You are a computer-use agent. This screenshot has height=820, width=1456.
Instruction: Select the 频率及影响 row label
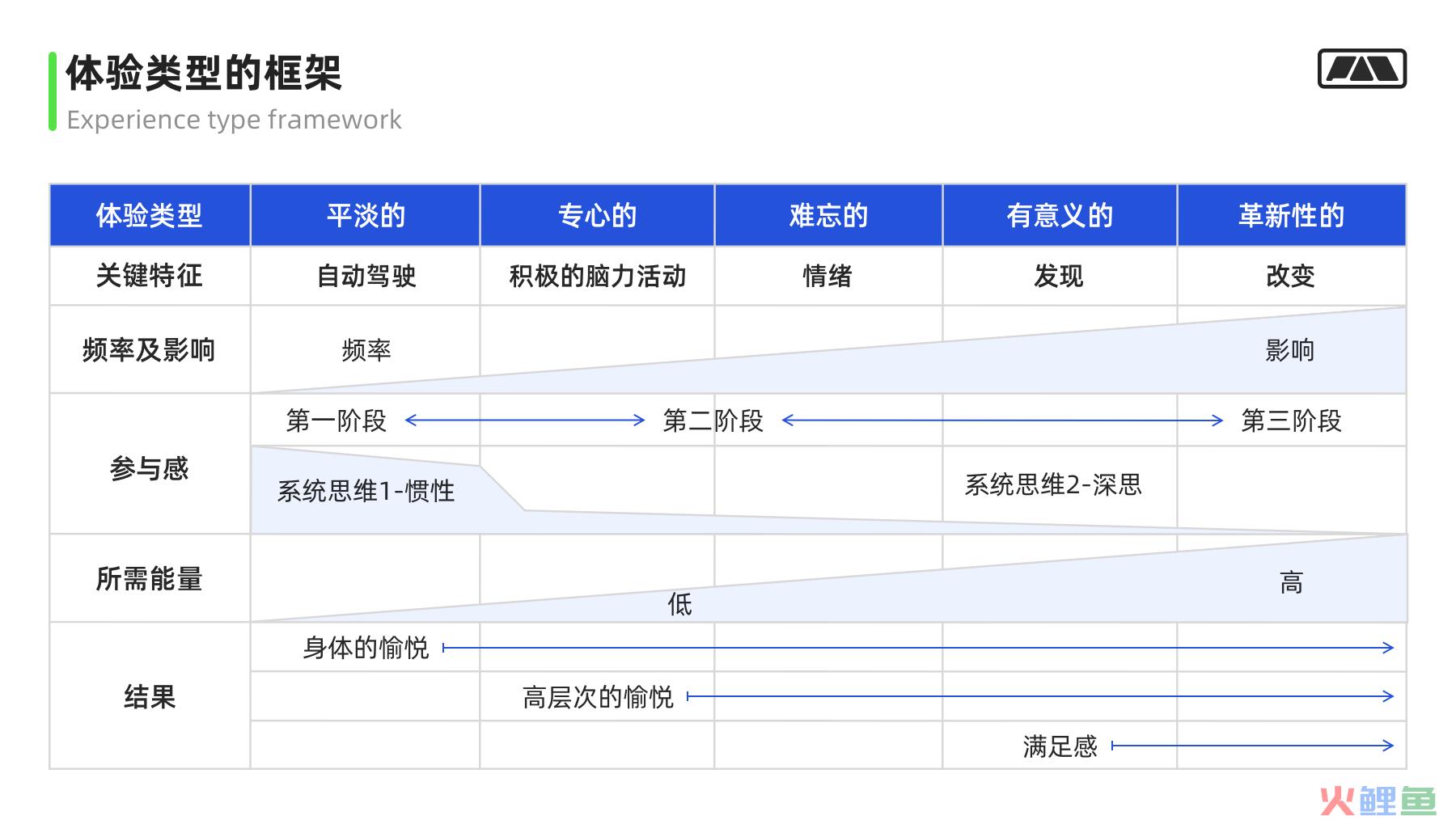pos(150,349)
